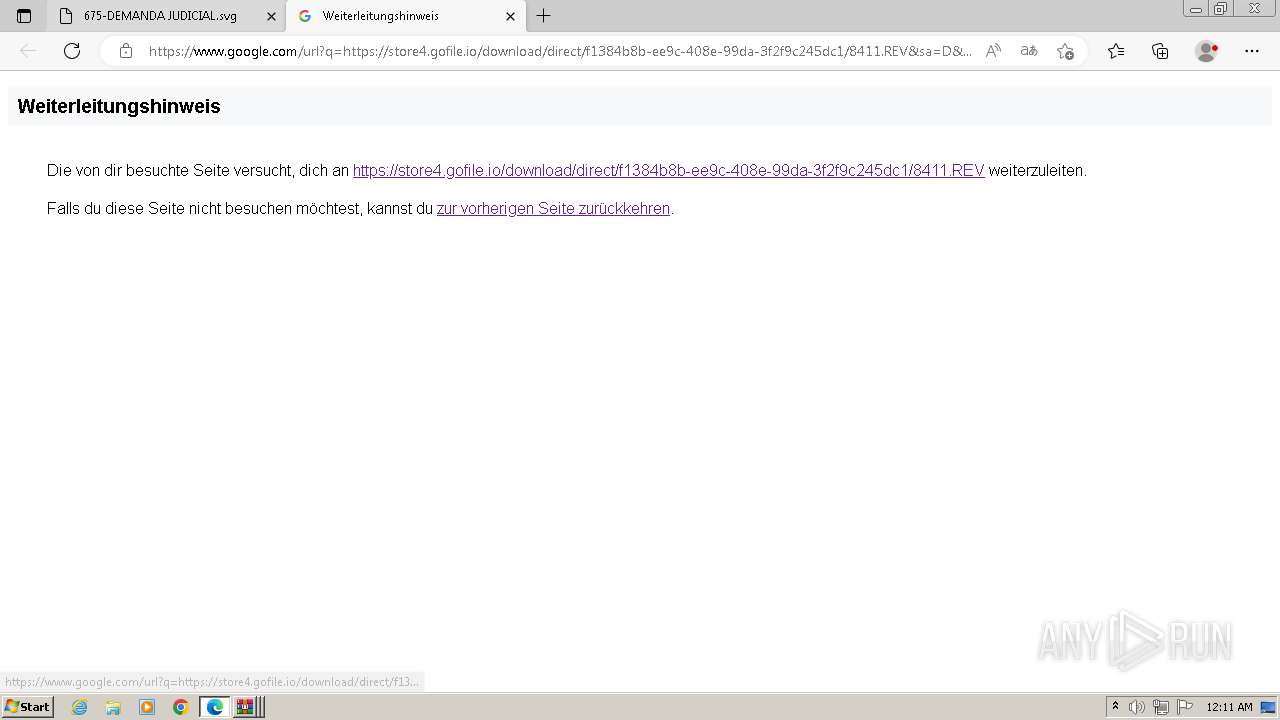Select the Weiterleitungshinweis tab
Screen dimensions: 1280x720
coord(405,16)
